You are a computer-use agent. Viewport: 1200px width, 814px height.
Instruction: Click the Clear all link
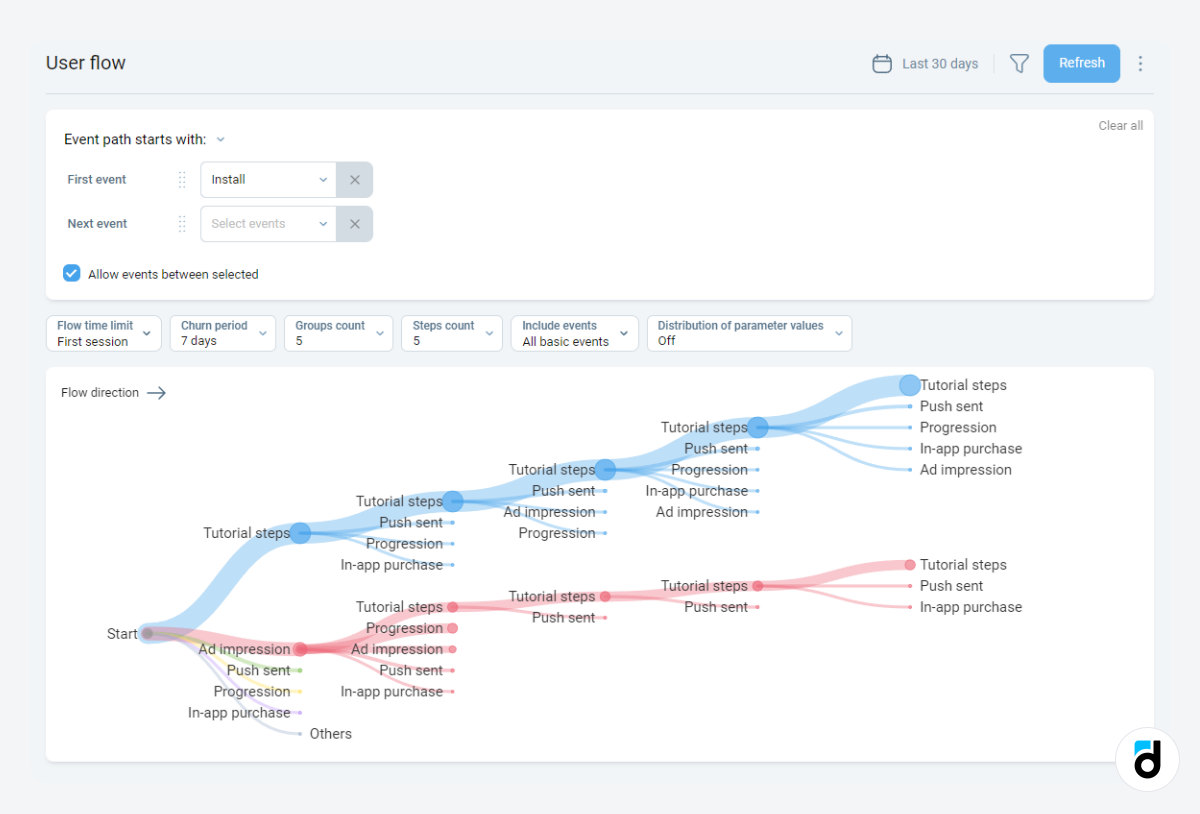[1120, 126]
